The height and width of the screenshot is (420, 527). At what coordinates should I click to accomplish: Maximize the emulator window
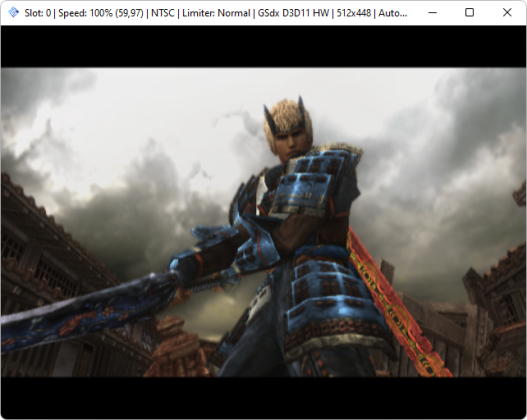[x=470, y=12]
